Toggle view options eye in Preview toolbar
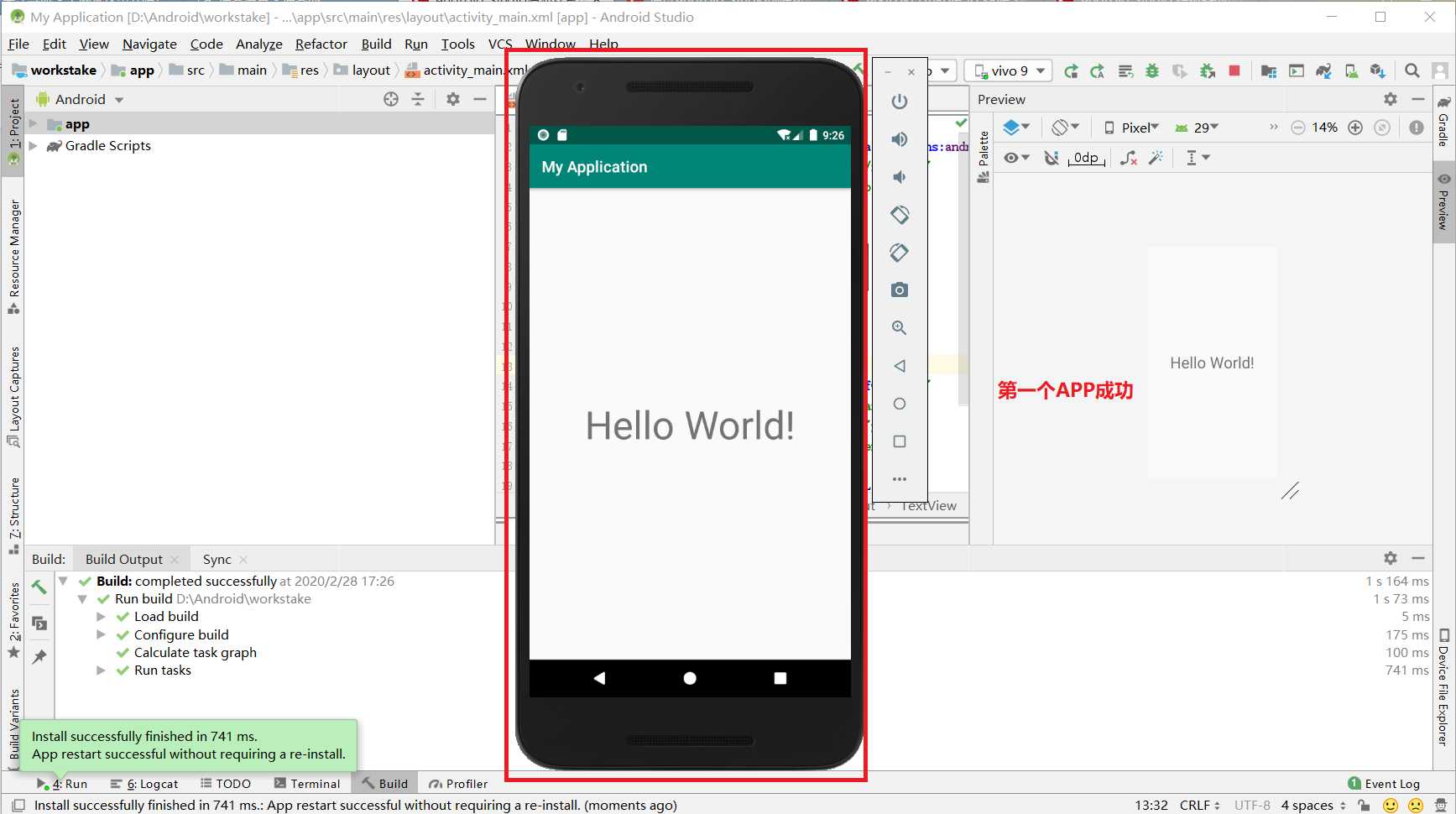1456x814 pixels. click(x=1016, y=158)
